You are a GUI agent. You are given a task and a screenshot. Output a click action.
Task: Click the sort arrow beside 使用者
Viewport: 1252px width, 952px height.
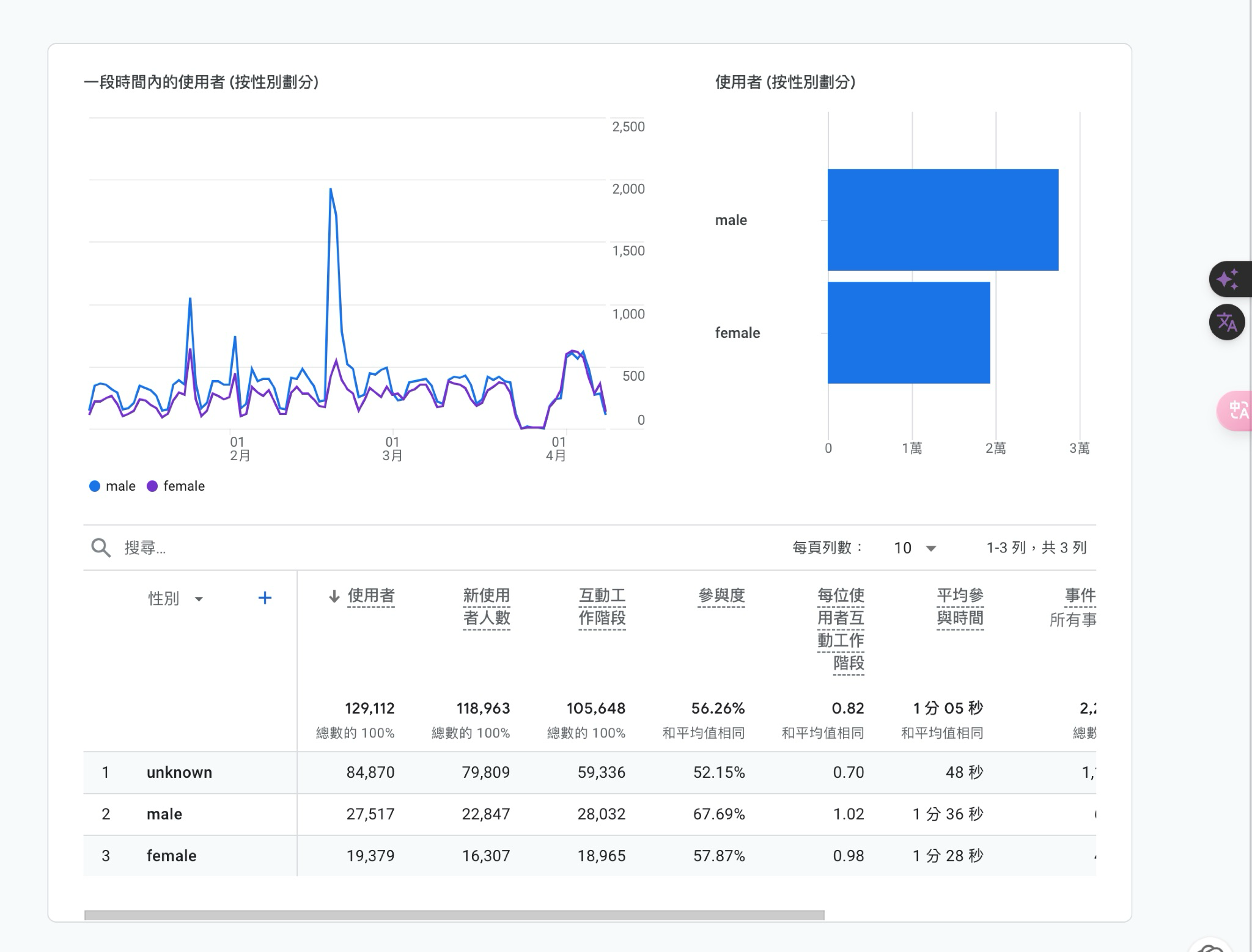[x=334, y=596]
